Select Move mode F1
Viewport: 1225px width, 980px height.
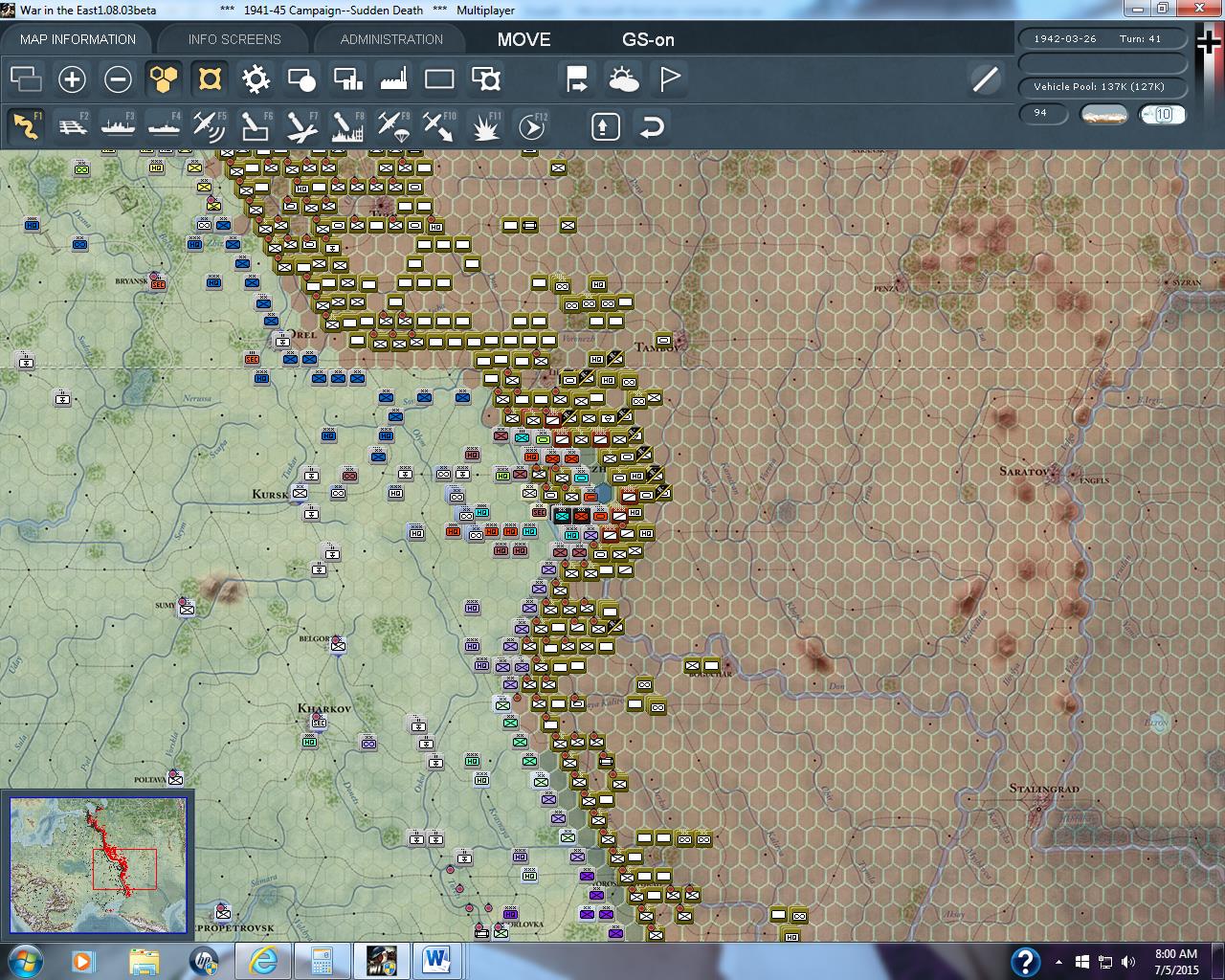click(26, 126)
